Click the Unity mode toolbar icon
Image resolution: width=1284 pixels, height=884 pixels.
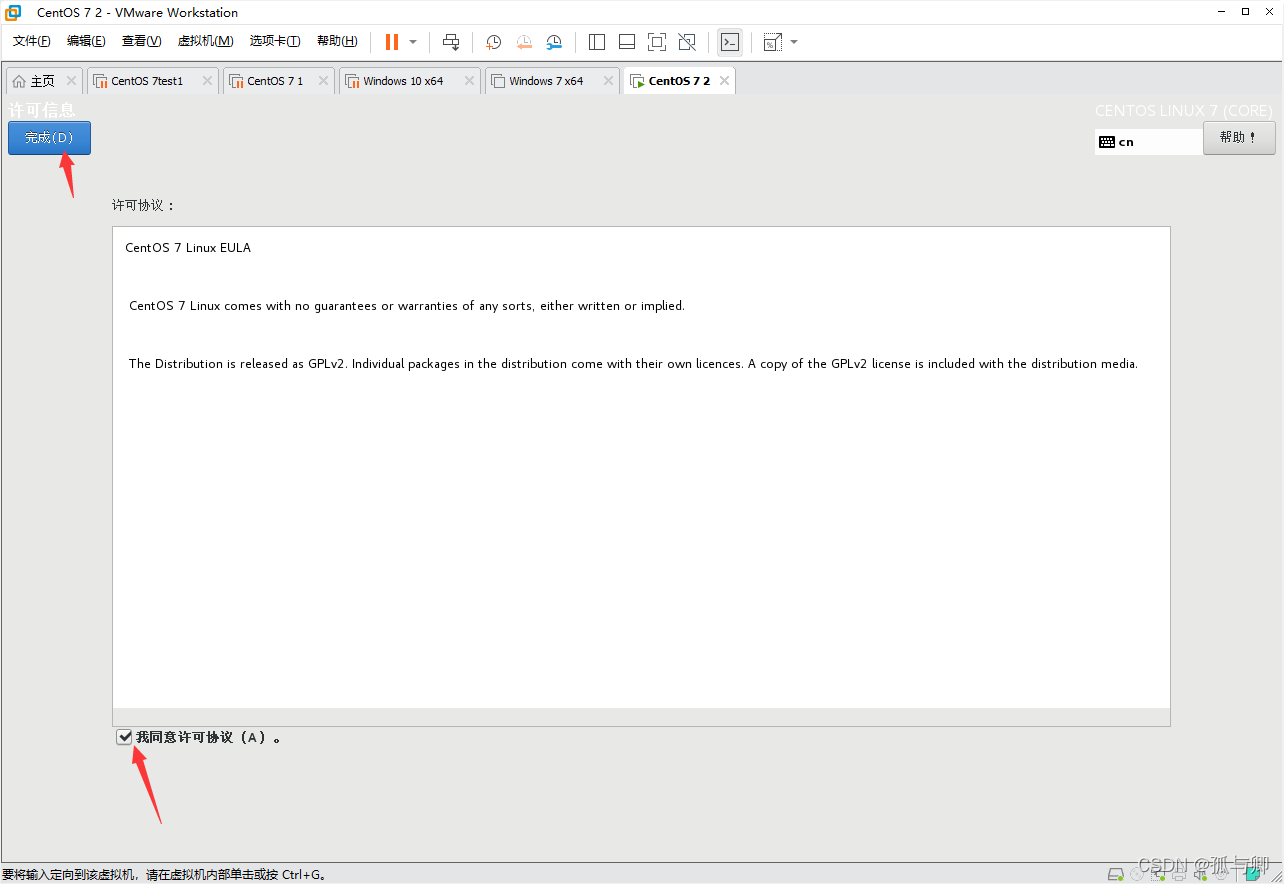pos(687,42)
